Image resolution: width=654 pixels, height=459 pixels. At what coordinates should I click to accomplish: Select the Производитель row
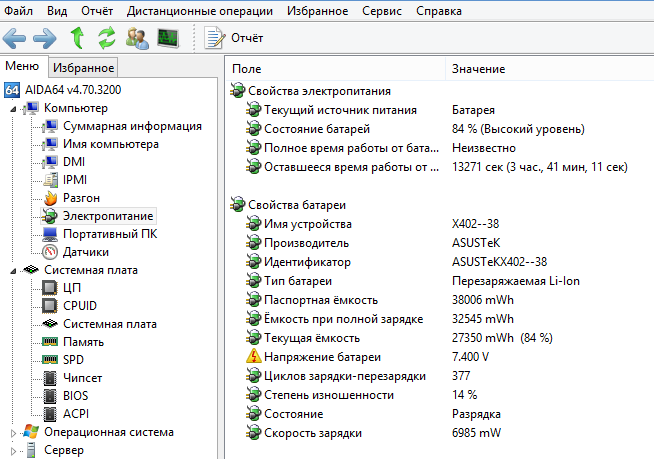click(441, 243)
